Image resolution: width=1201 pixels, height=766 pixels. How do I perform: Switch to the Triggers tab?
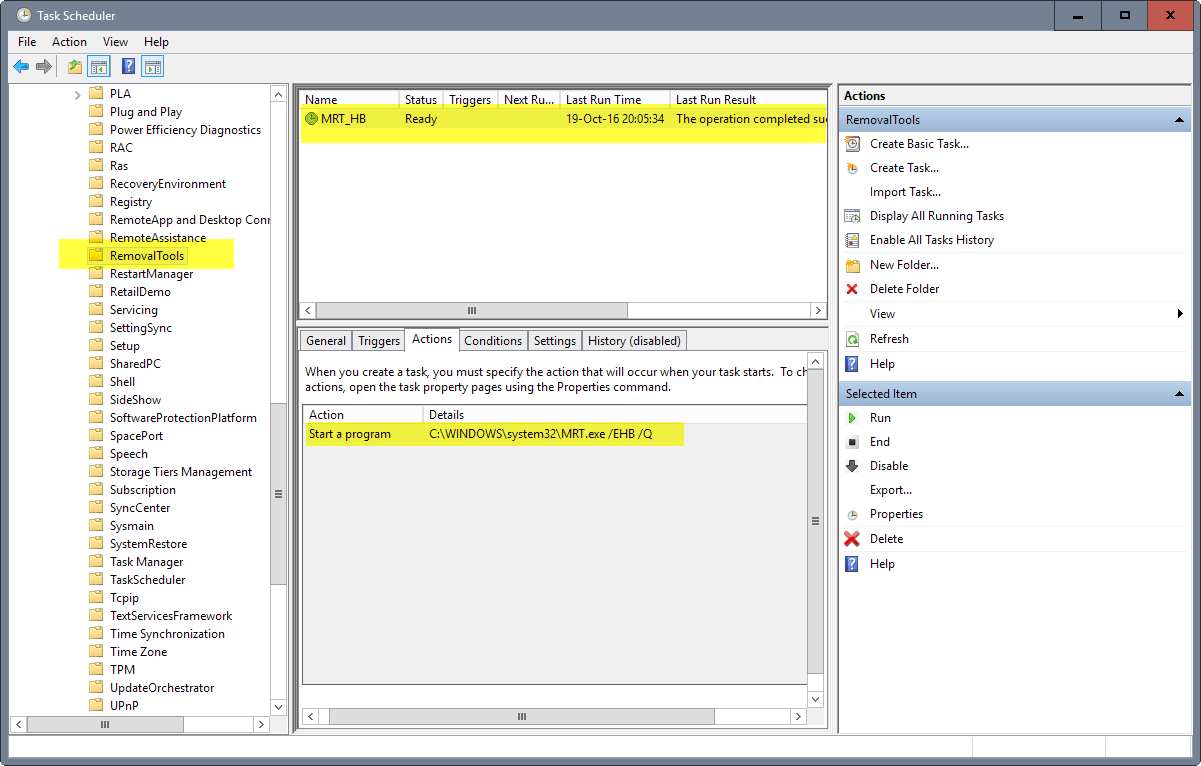click(379, 341)
